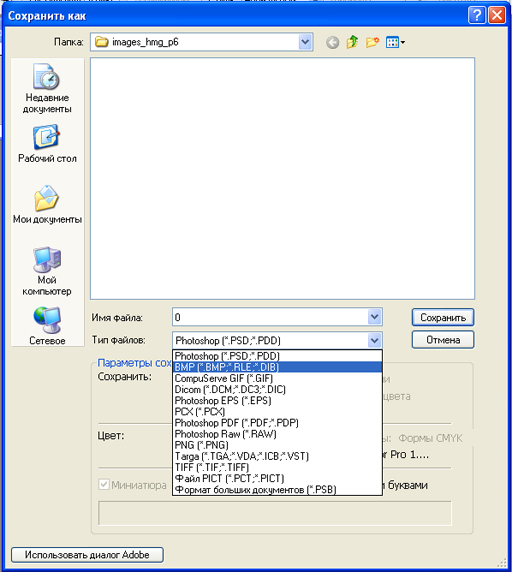This screenshot has height=572, width=512.
Task: Open Сетевое network location
Action: pos(47,326)
